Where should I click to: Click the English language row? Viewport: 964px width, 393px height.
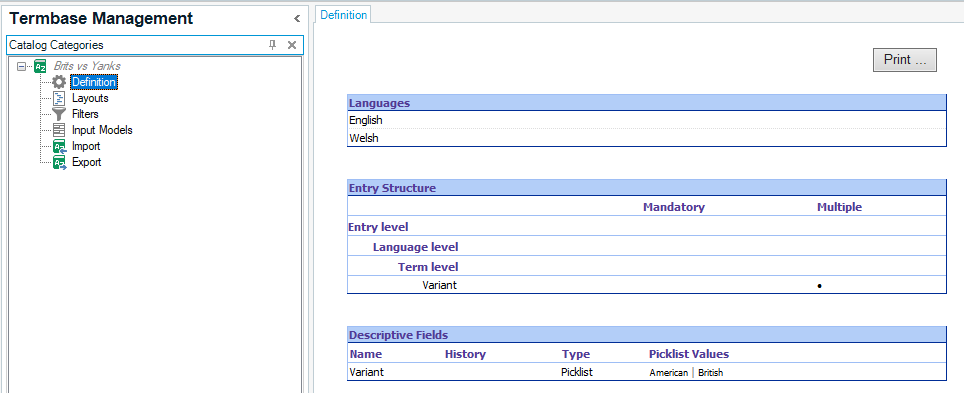click(x=646, y=120)
